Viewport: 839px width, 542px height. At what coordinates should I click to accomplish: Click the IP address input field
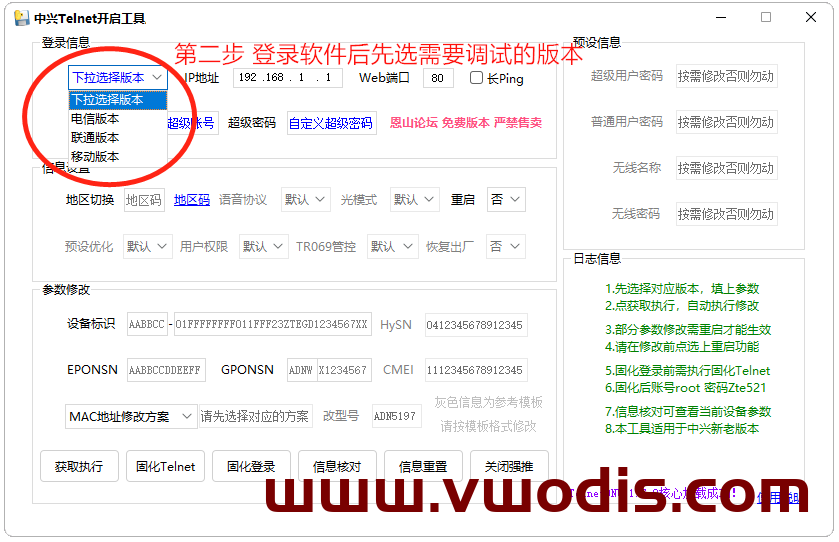tap(288, 78)
